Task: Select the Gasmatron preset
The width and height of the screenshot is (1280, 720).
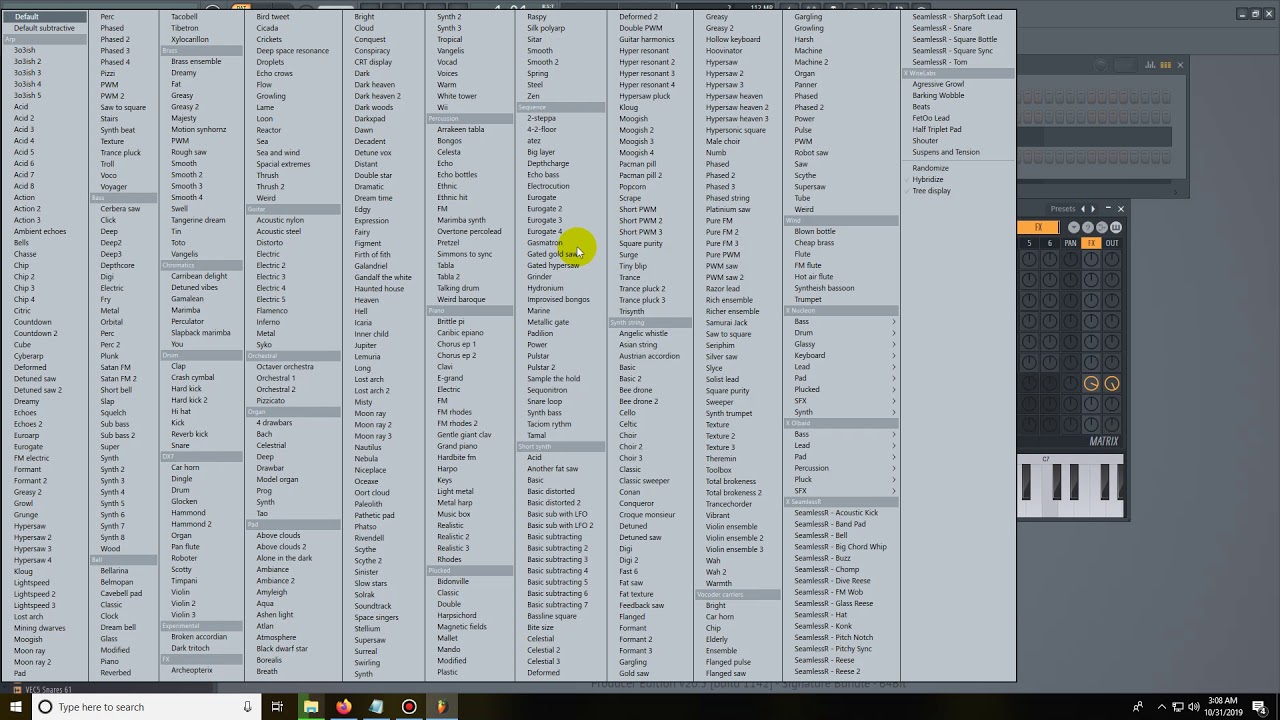Action: coord(545,243)
